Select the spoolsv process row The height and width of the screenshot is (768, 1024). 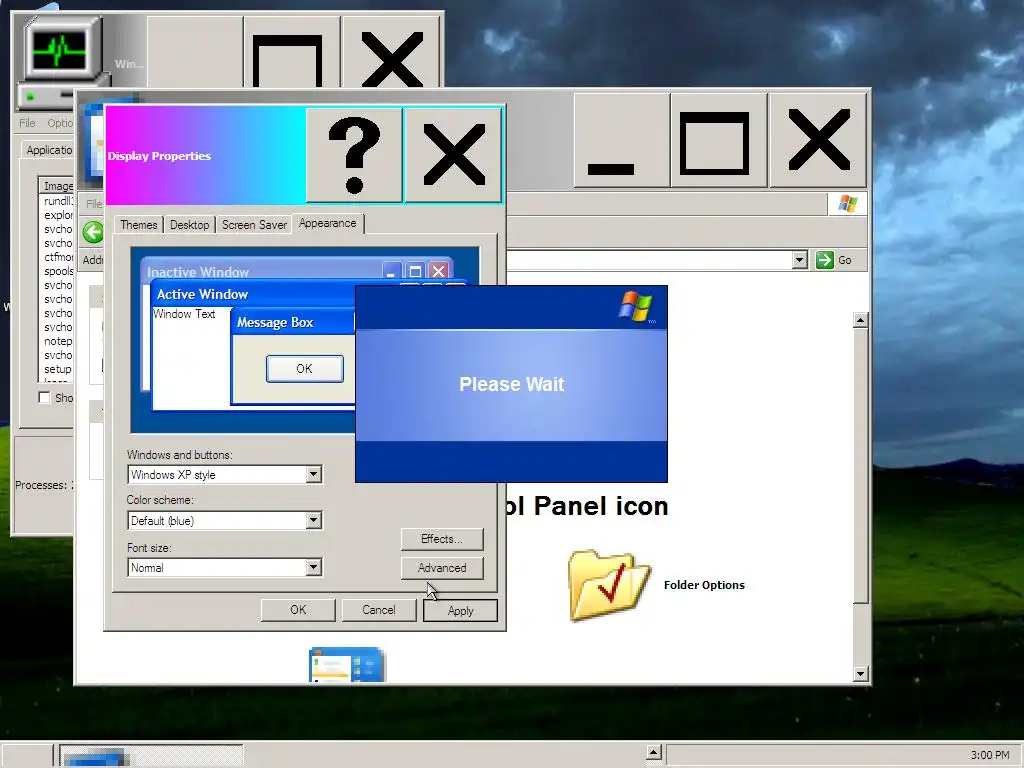coord(57,271)
